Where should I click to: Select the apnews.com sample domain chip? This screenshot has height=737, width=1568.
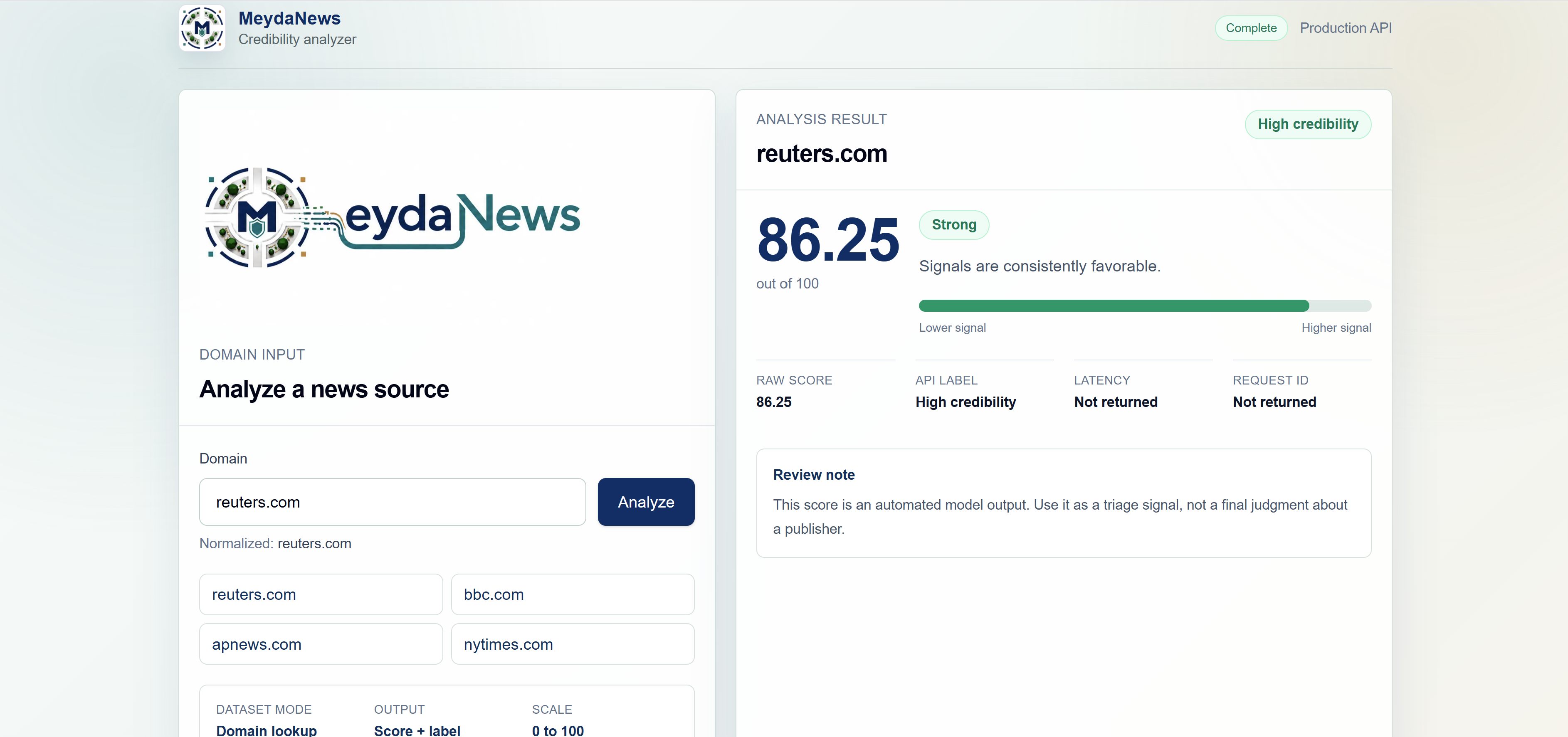point(321,644)
